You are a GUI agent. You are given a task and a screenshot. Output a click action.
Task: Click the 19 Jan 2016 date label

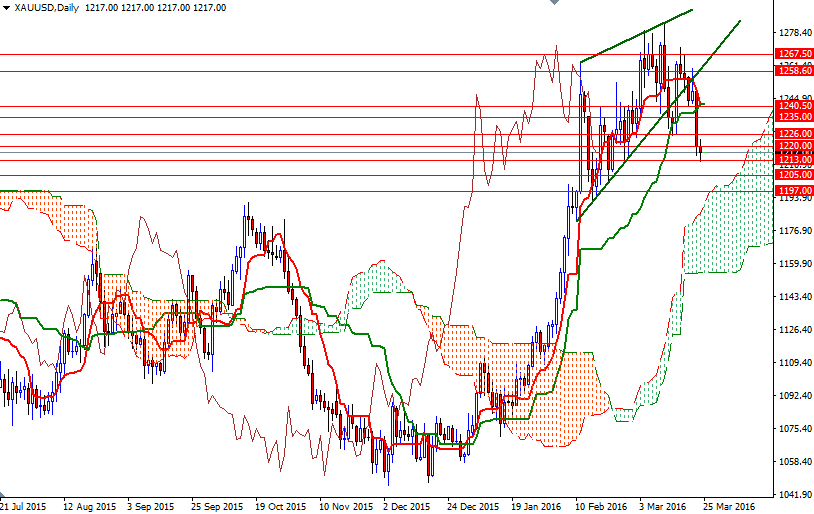(536, 506)
